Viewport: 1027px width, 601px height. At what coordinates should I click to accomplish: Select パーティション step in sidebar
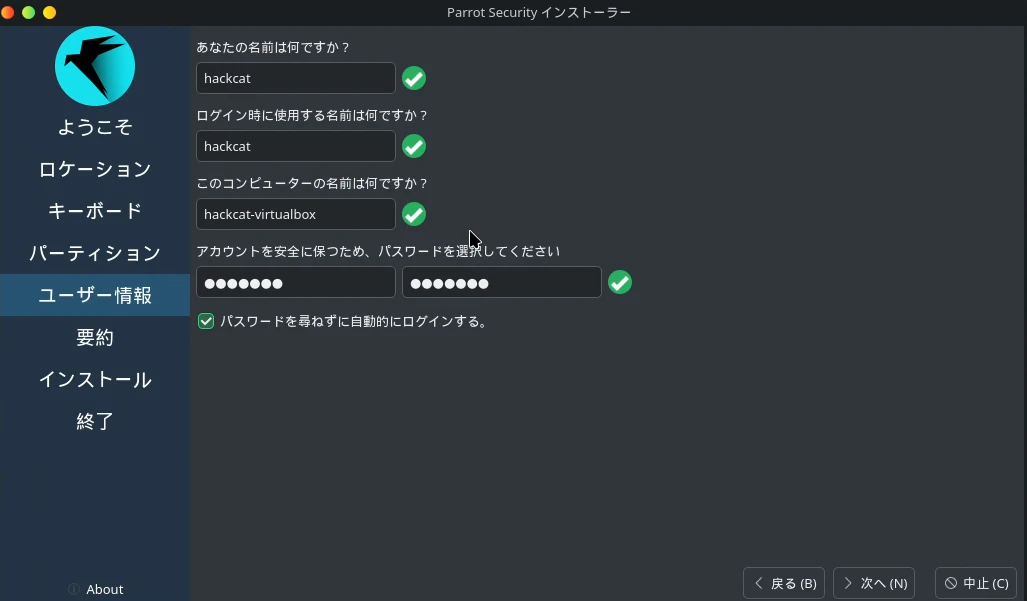tap(95, 253)
